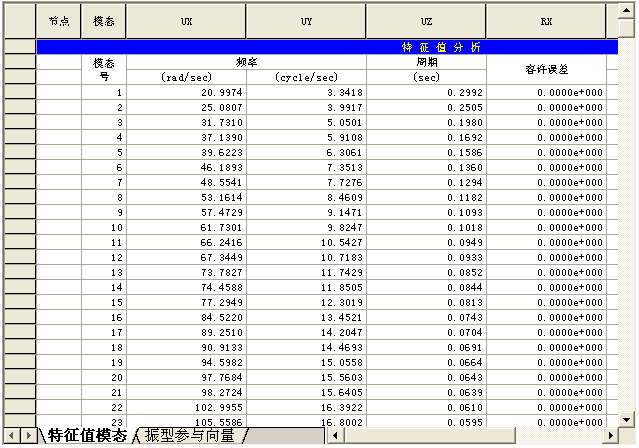Select period cell 0.0610
This screenshot has width=639, height=448.
426,408
